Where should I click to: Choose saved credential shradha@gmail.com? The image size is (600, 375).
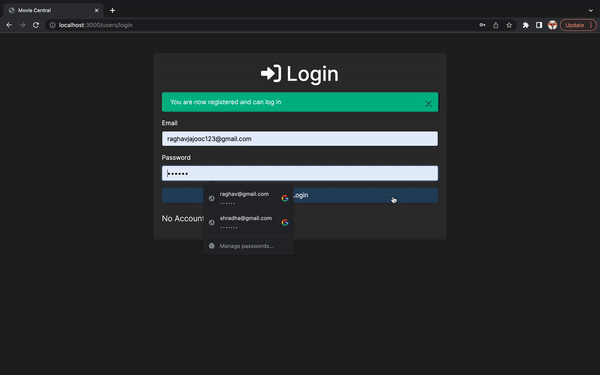(x=248, y=222)
